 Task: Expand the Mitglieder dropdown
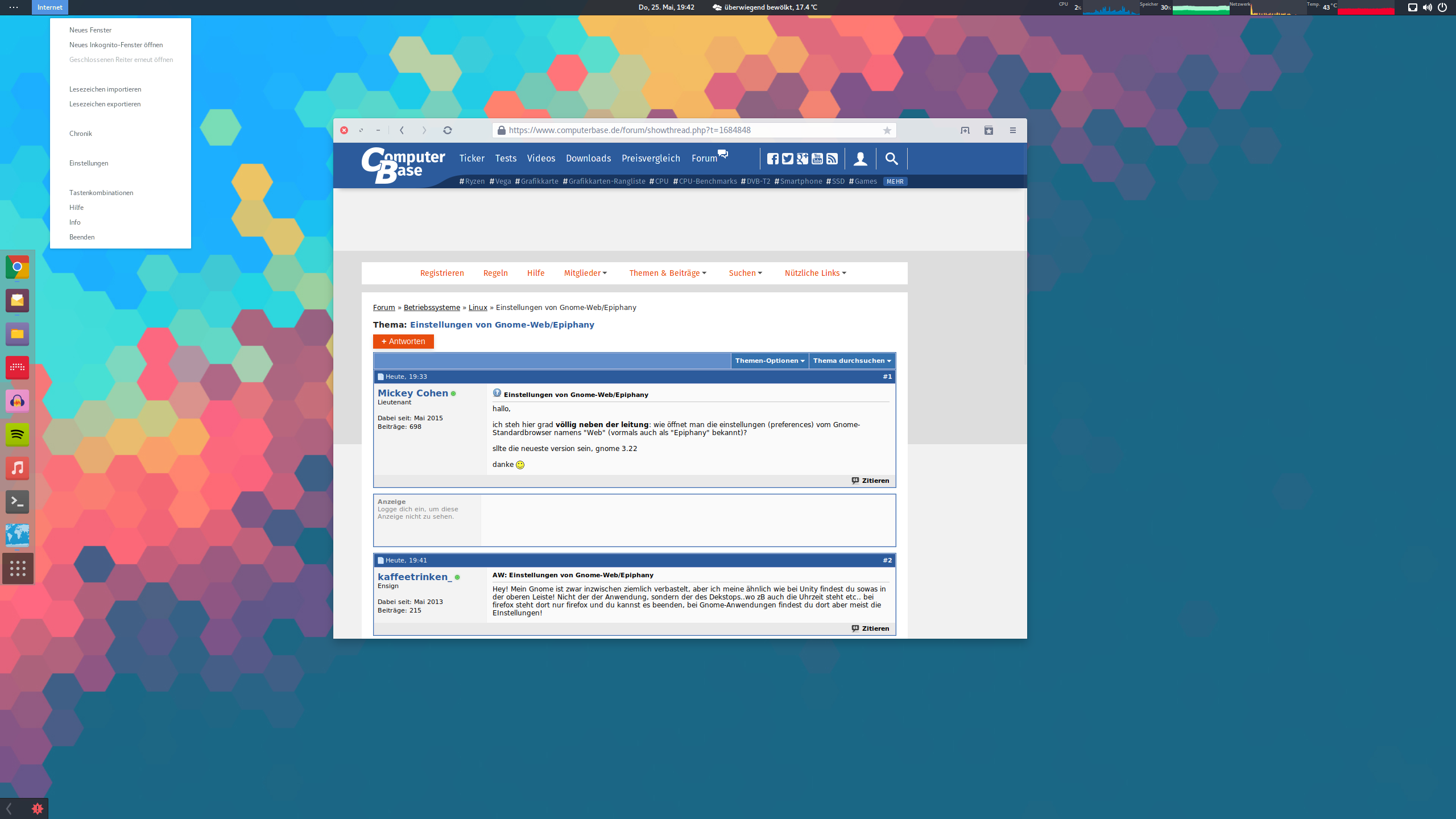pyautogui.click(x=585, y=273)
